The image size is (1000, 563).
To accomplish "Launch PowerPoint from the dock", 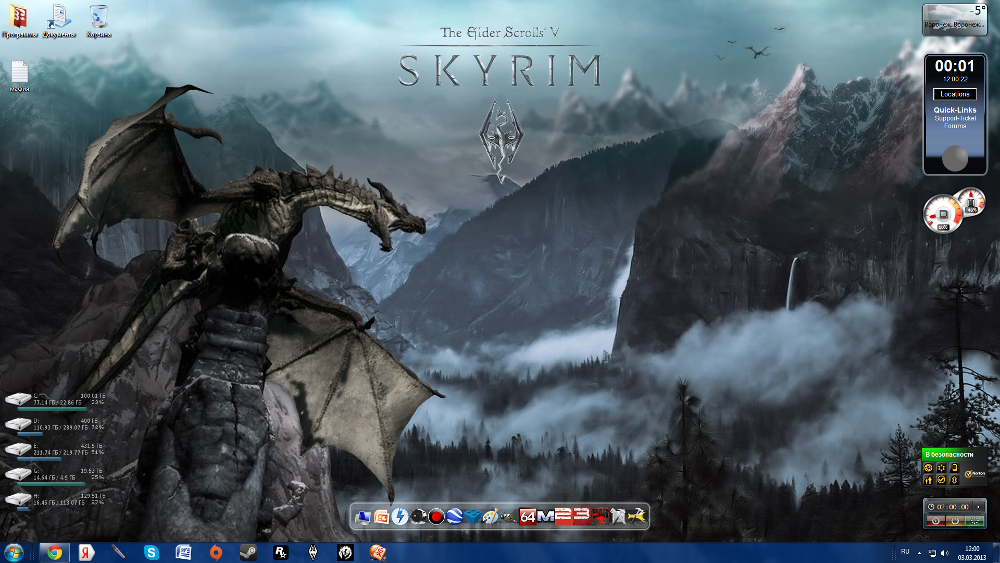I will click(381, 516).
